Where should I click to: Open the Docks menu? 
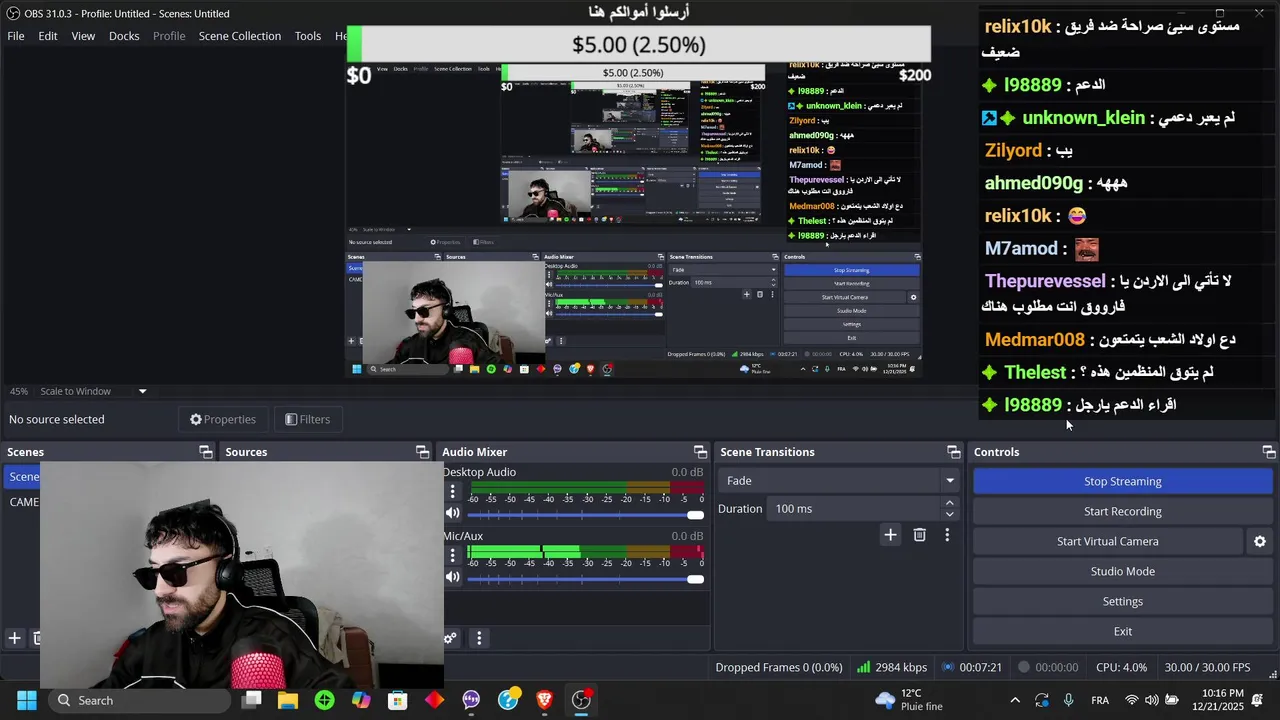(x=124, y=36)
